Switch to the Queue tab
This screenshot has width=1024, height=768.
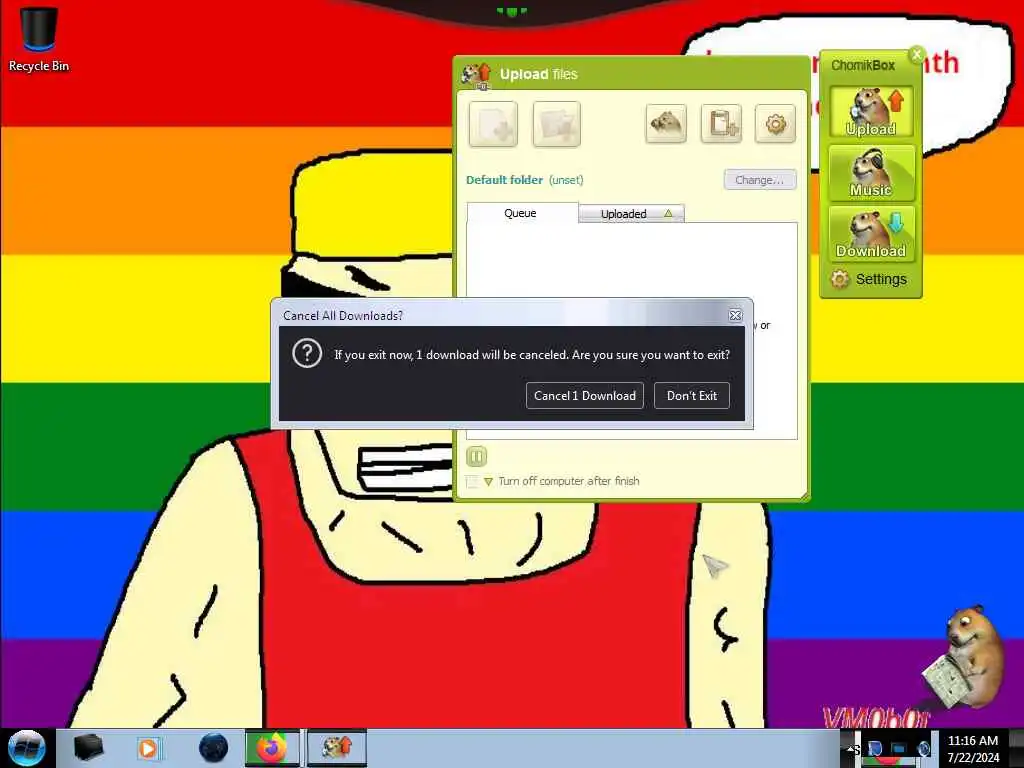tap(522, 213)
